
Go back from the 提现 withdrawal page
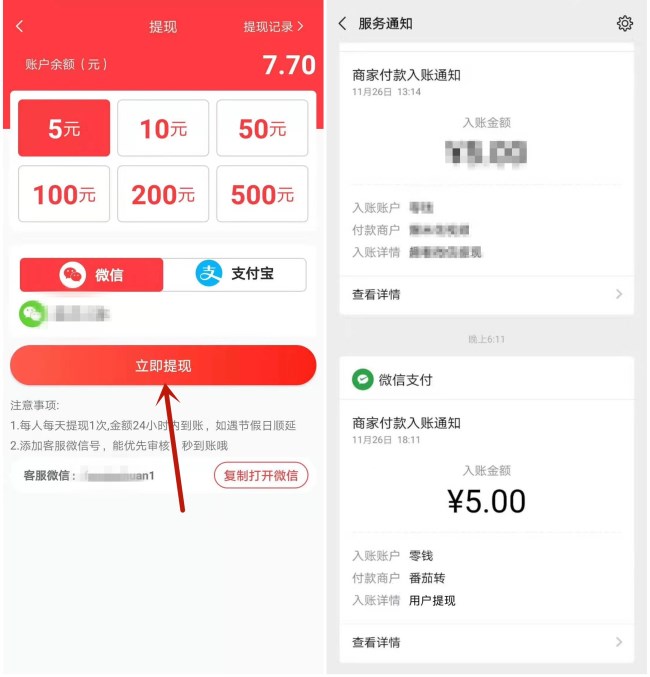tap(19, 26)
